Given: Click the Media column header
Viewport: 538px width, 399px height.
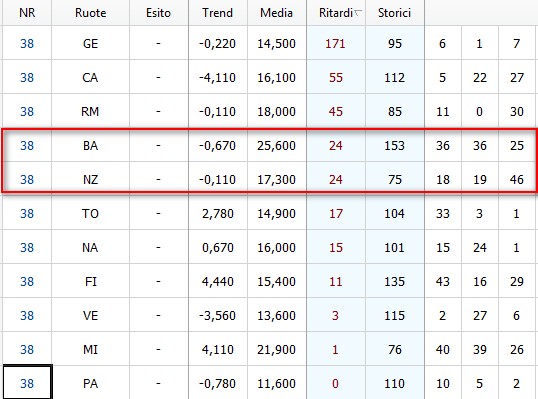Looking at the screenshot, I should point(277,13).
